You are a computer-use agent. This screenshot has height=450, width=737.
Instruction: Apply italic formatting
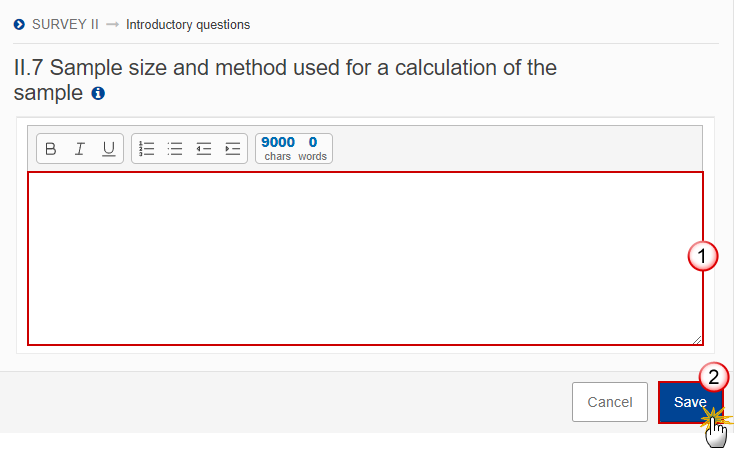tap(80, 149)
